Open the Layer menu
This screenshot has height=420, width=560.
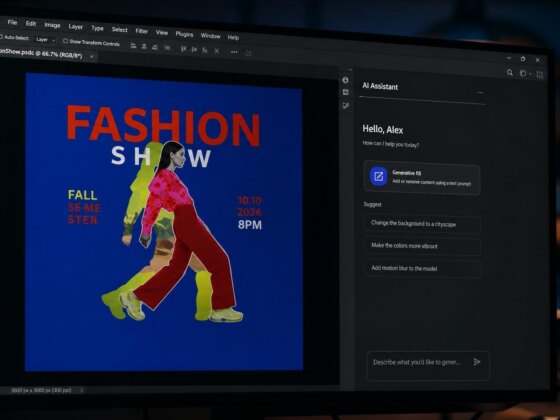pyautogui.click(x=75, y=26)
